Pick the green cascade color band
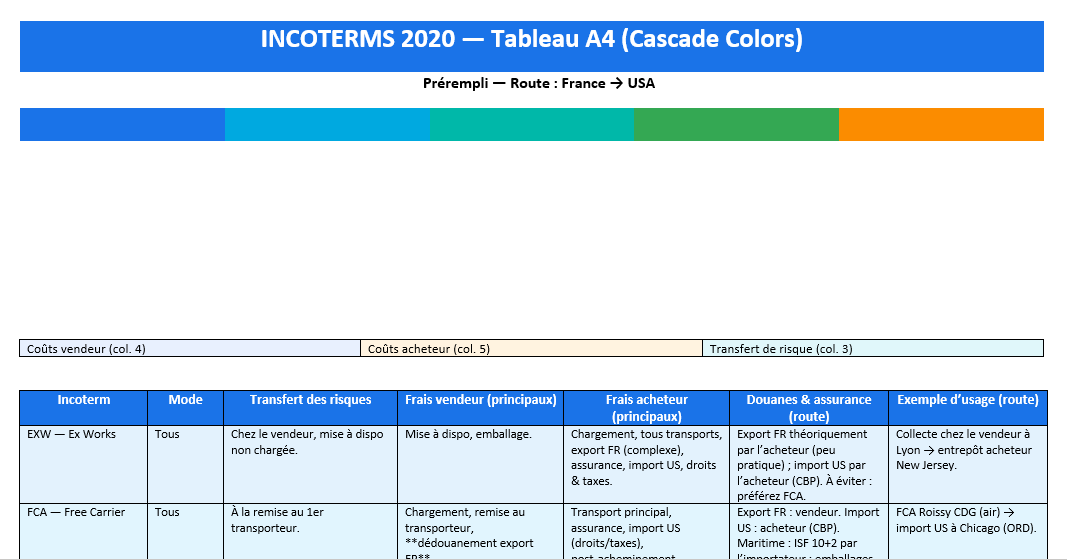This screenshot has width=1067, height=560. [x=736, y=124]
